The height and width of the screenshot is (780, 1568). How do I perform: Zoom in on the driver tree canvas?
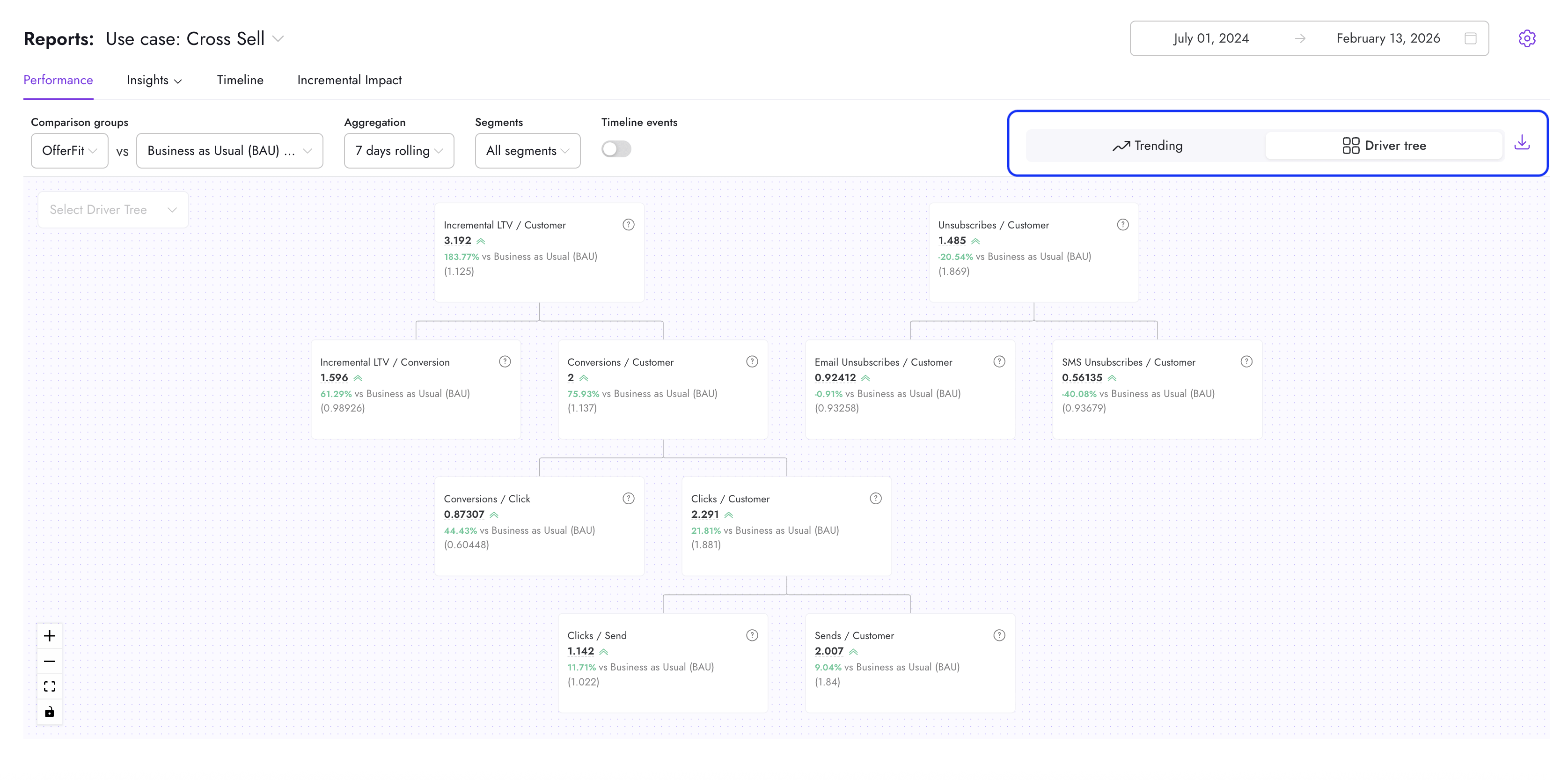click(x=49, y=635)
